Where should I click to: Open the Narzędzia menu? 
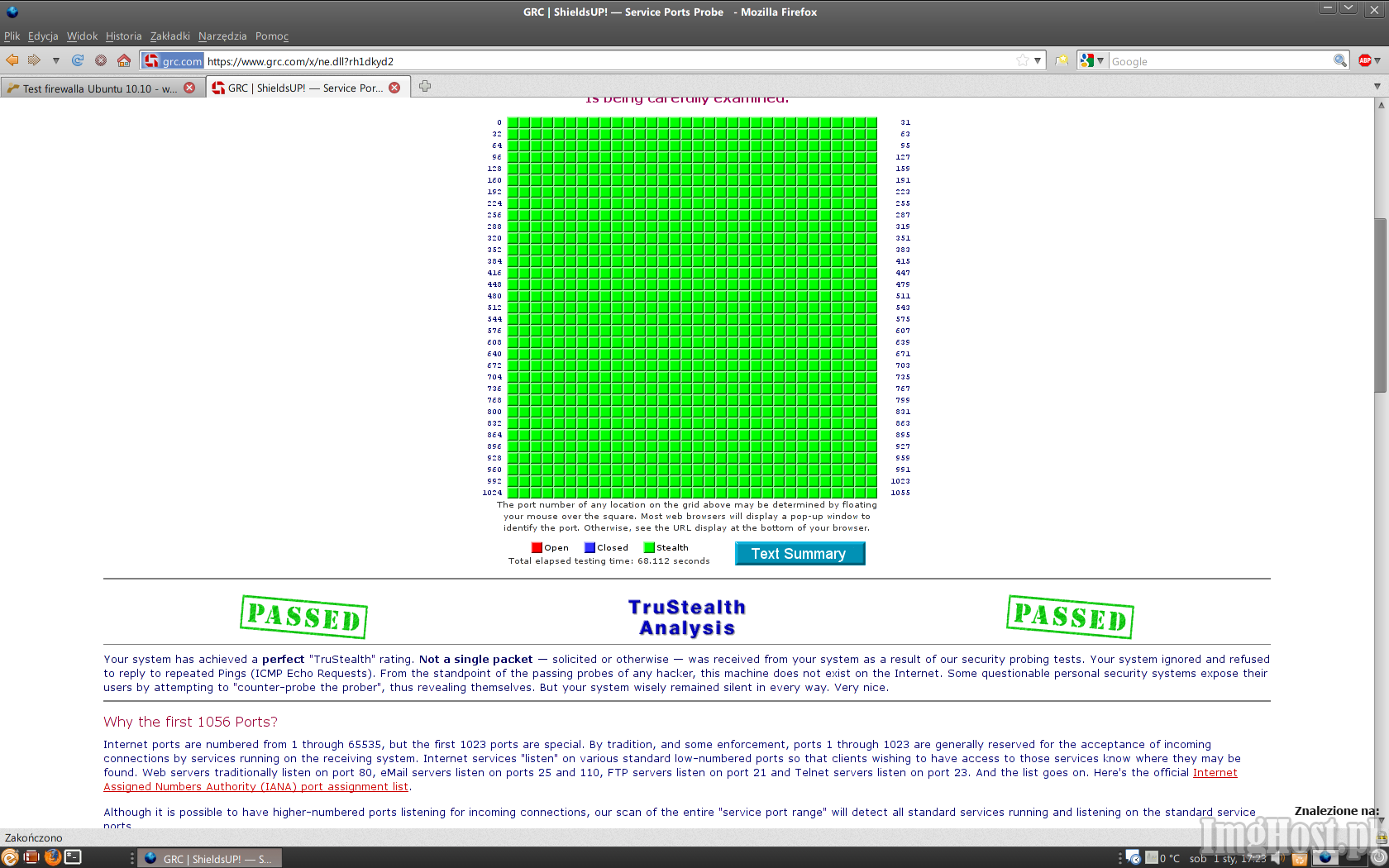222,36
